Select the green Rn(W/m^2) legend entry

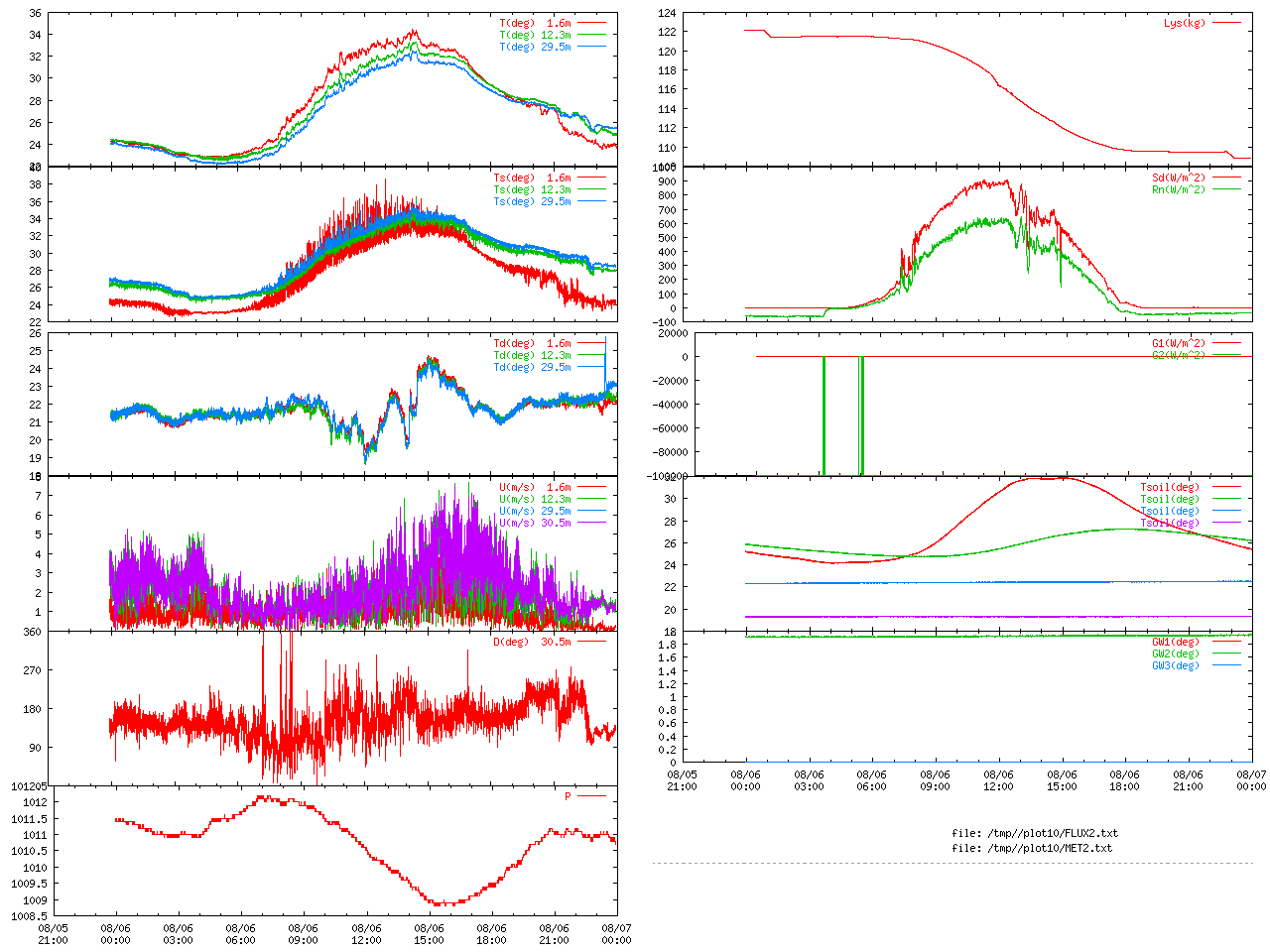1179,189
